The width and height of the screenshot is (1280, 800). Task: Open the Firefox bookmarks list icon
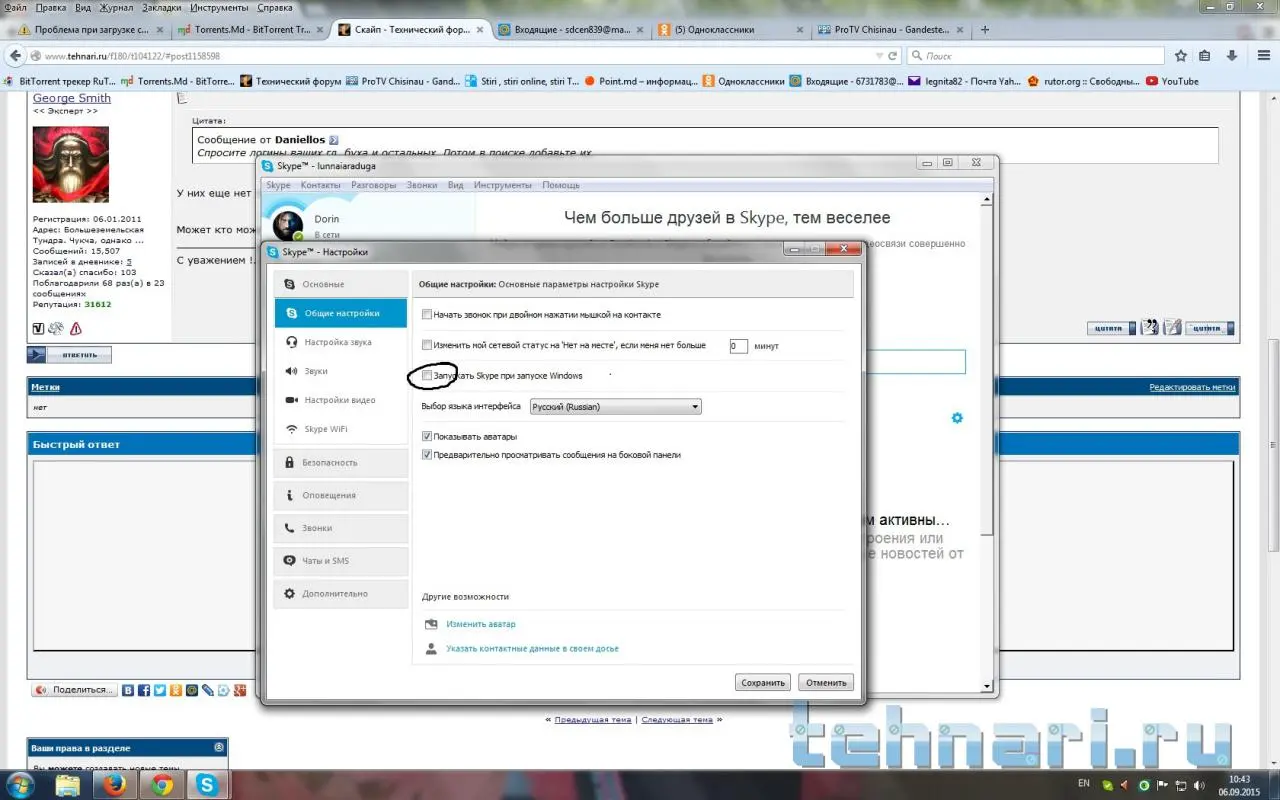1205,56
